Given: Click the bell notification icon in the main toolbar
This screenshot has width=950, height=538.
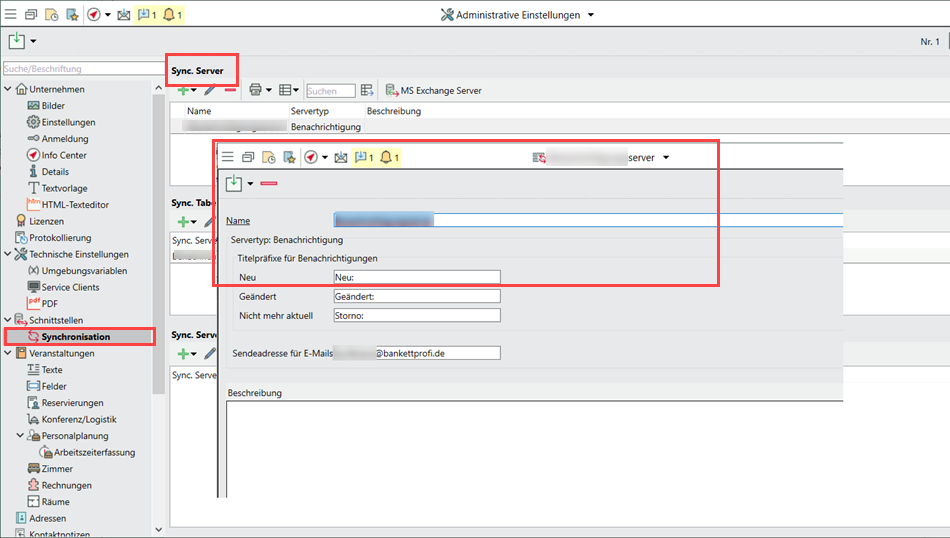Looking at the screenshot, I should click(169, 15).
